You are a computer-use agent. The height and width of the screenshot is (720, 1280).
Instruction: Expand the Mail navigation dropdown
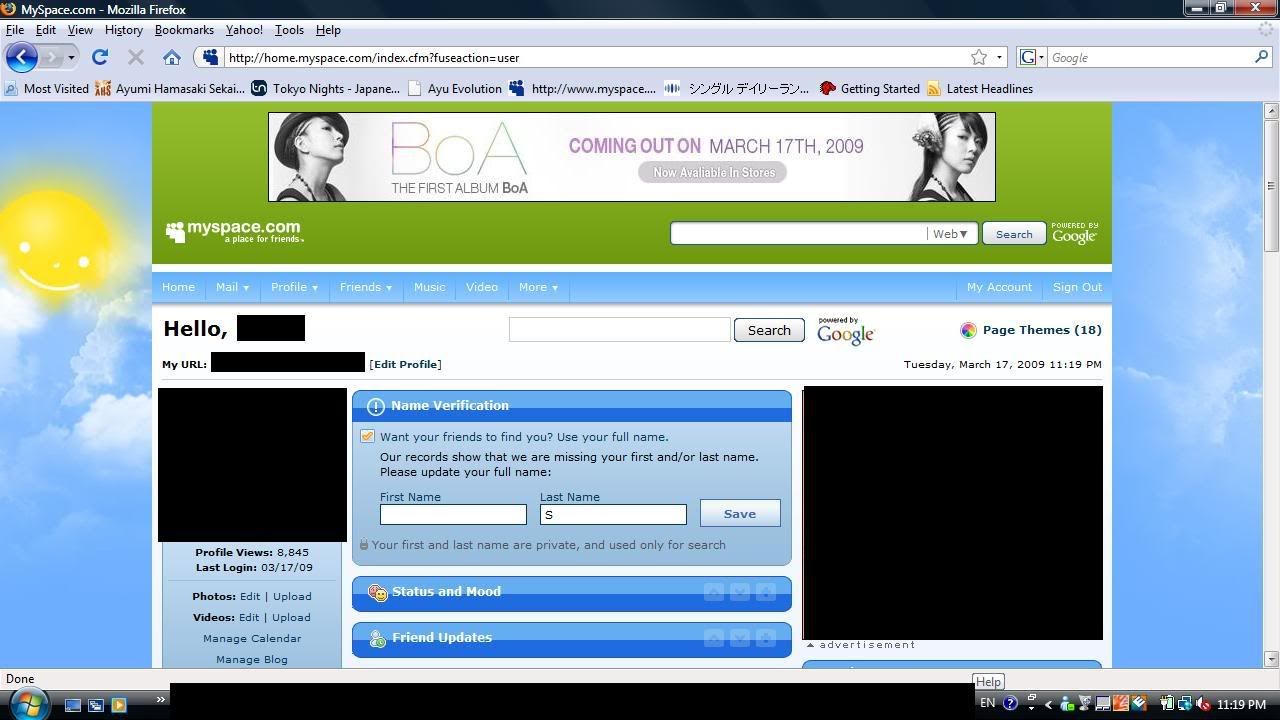tap(232, 287)
